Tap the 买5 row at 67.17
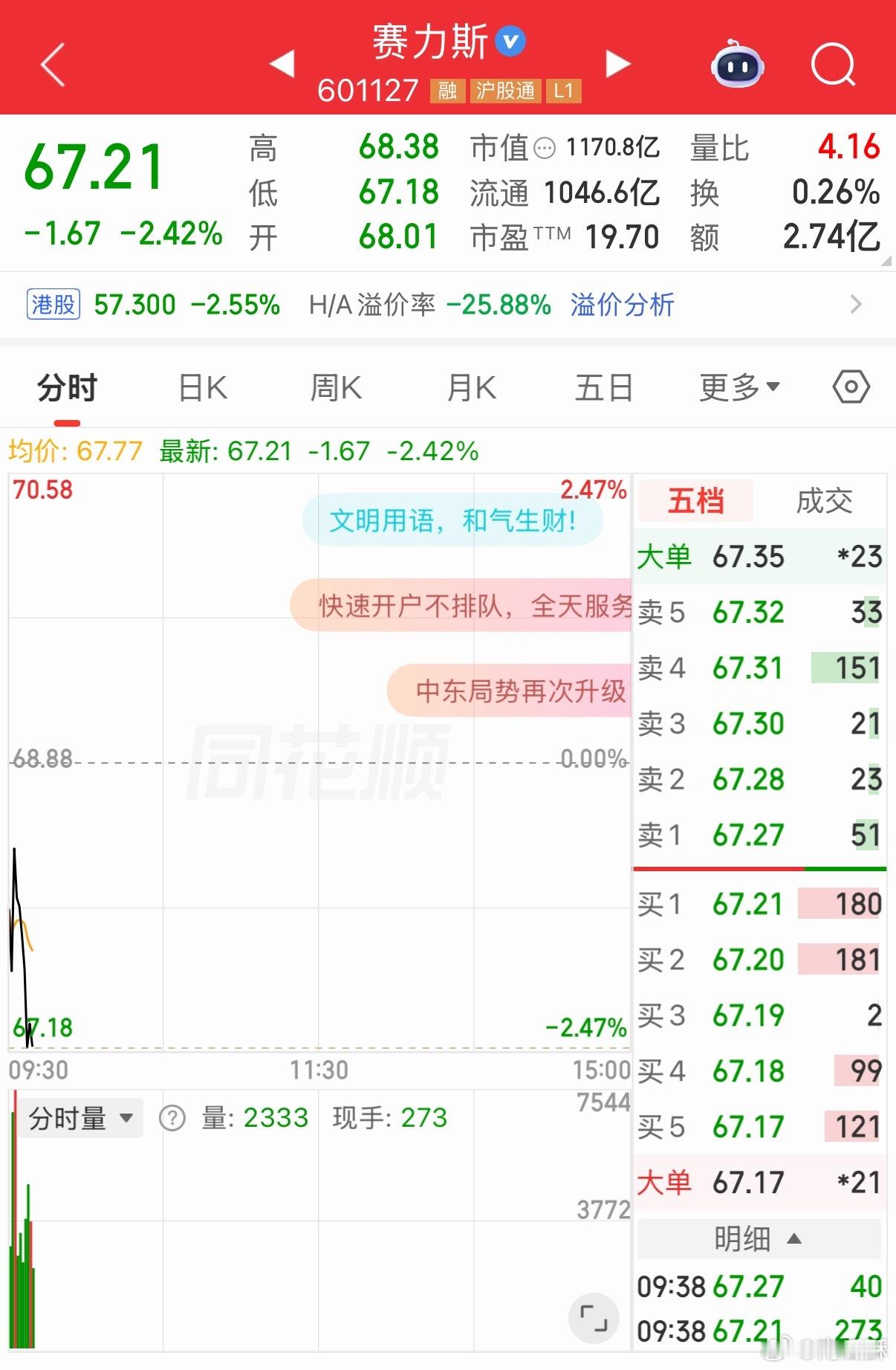Screen dimensions: 896x1370 coord(760,1127)
